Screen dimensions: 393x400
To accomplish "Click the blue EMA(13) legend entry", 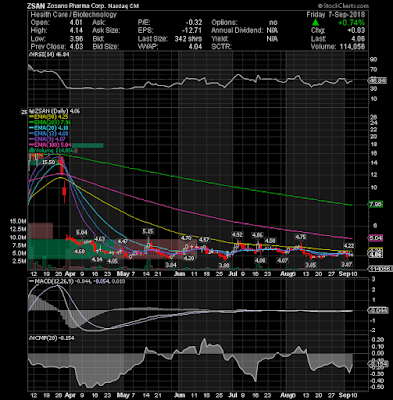I will (49, 134).
